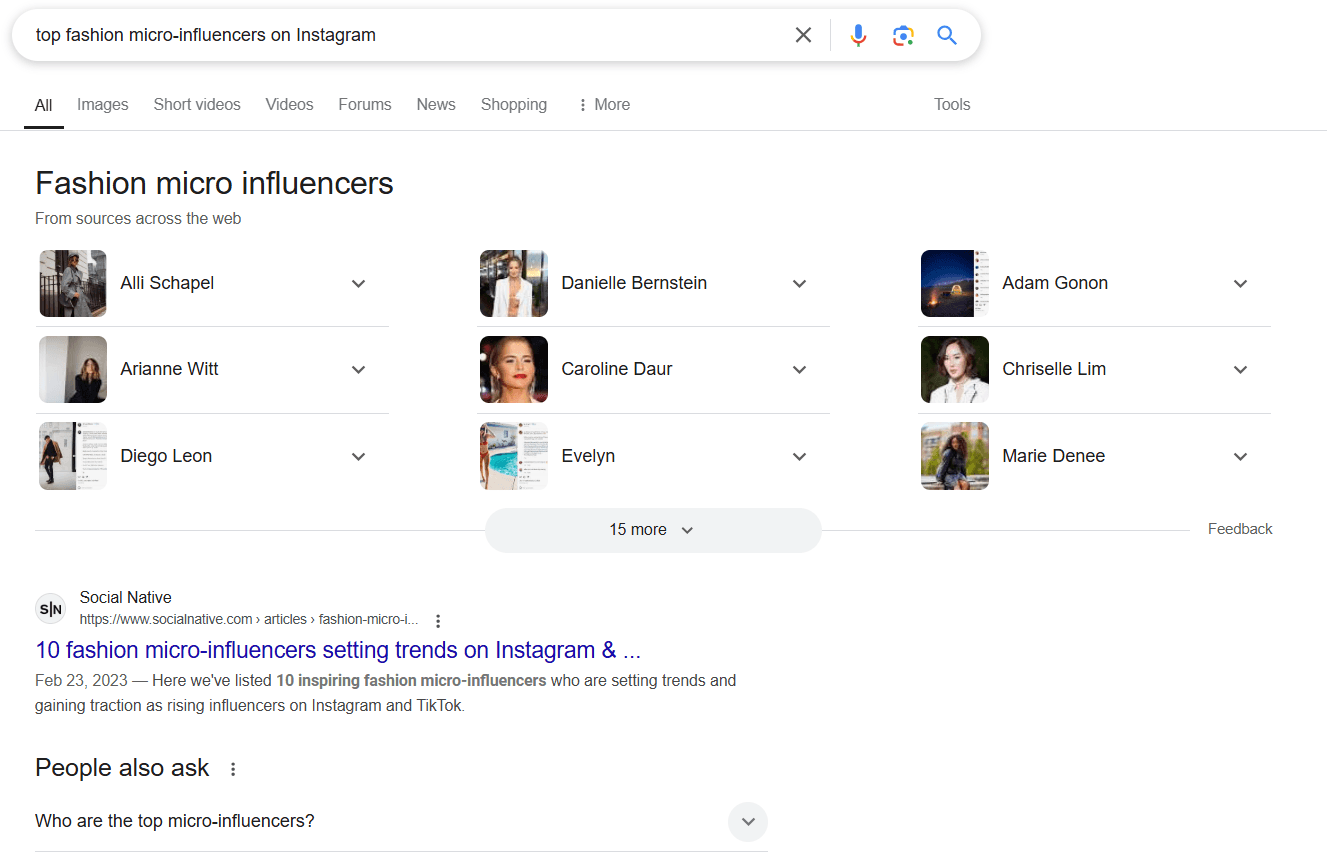Expand the Evelyn entry
The image size is (1327, 853).
click(x=800, y=456)
